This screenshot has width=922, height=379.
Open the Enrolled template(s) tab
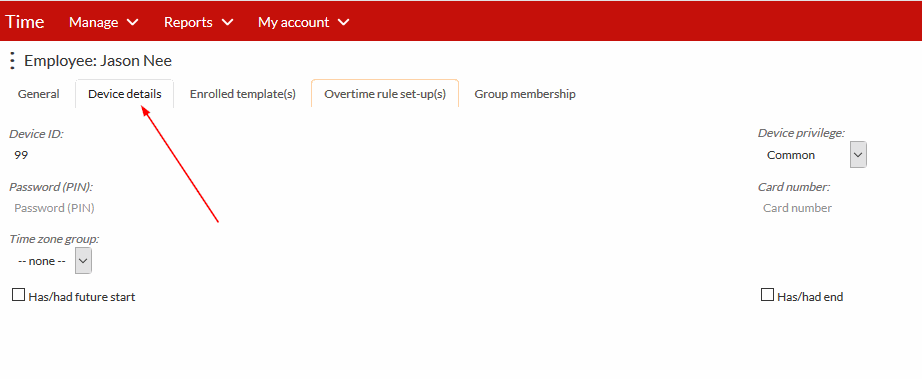pyautogui.click(x=243, y=94)
